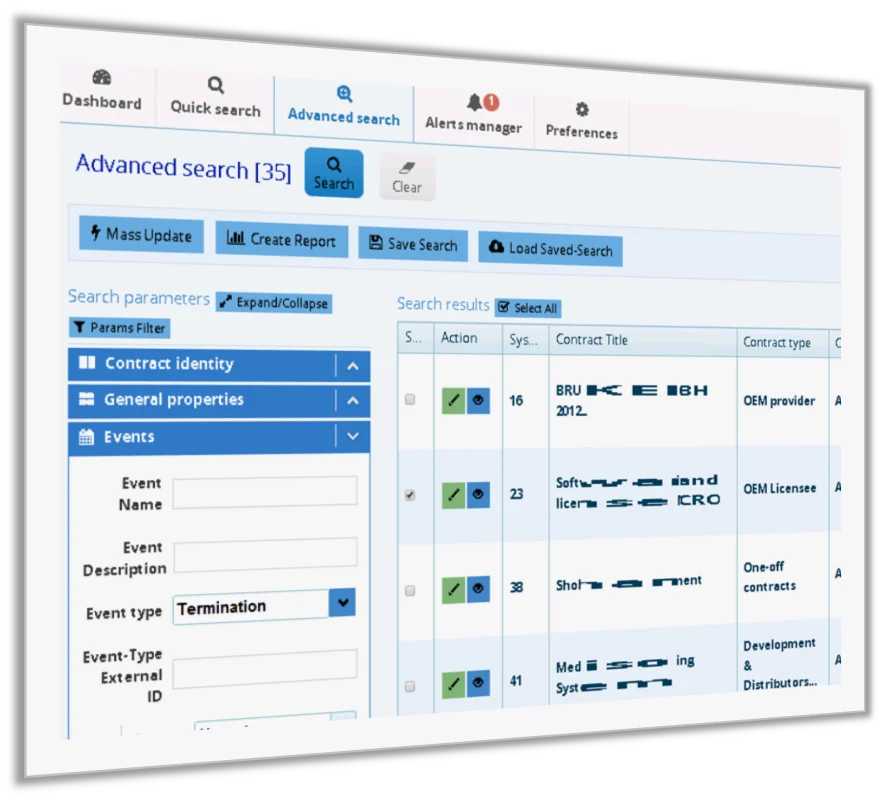880x800 pixels.
Task: Tick the checkbox for contract 41
Action: 410,686
